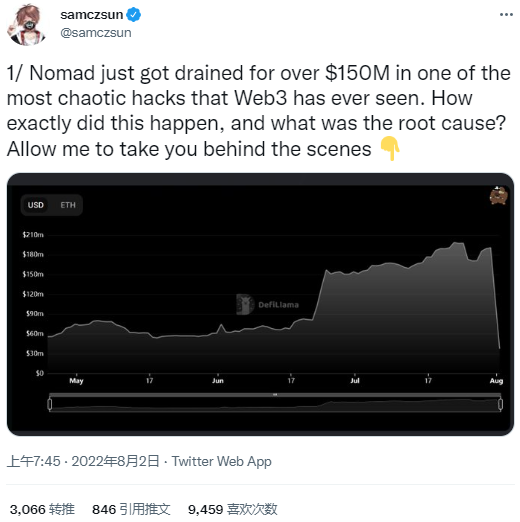View the 3,066 retweets list

(42, 509)
